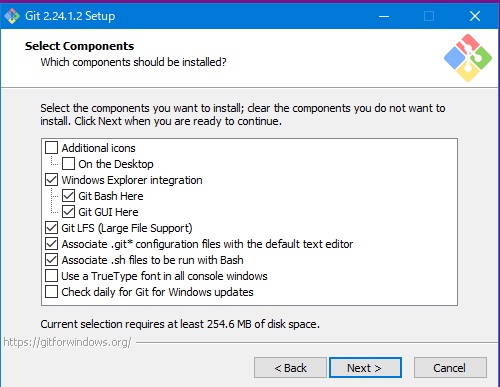The width and height of the screenshot is (500, 387).
Task: Select the Windows Explorer integration label text
Action: [x=132, y=180]
